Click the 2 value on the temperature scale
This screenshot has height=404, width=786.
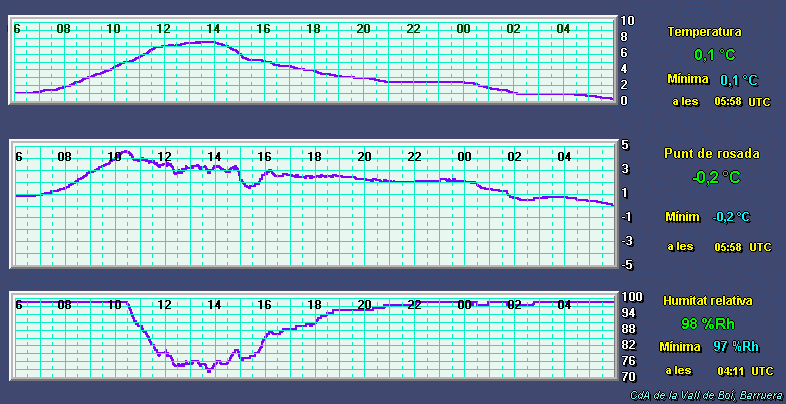[625, 85]
